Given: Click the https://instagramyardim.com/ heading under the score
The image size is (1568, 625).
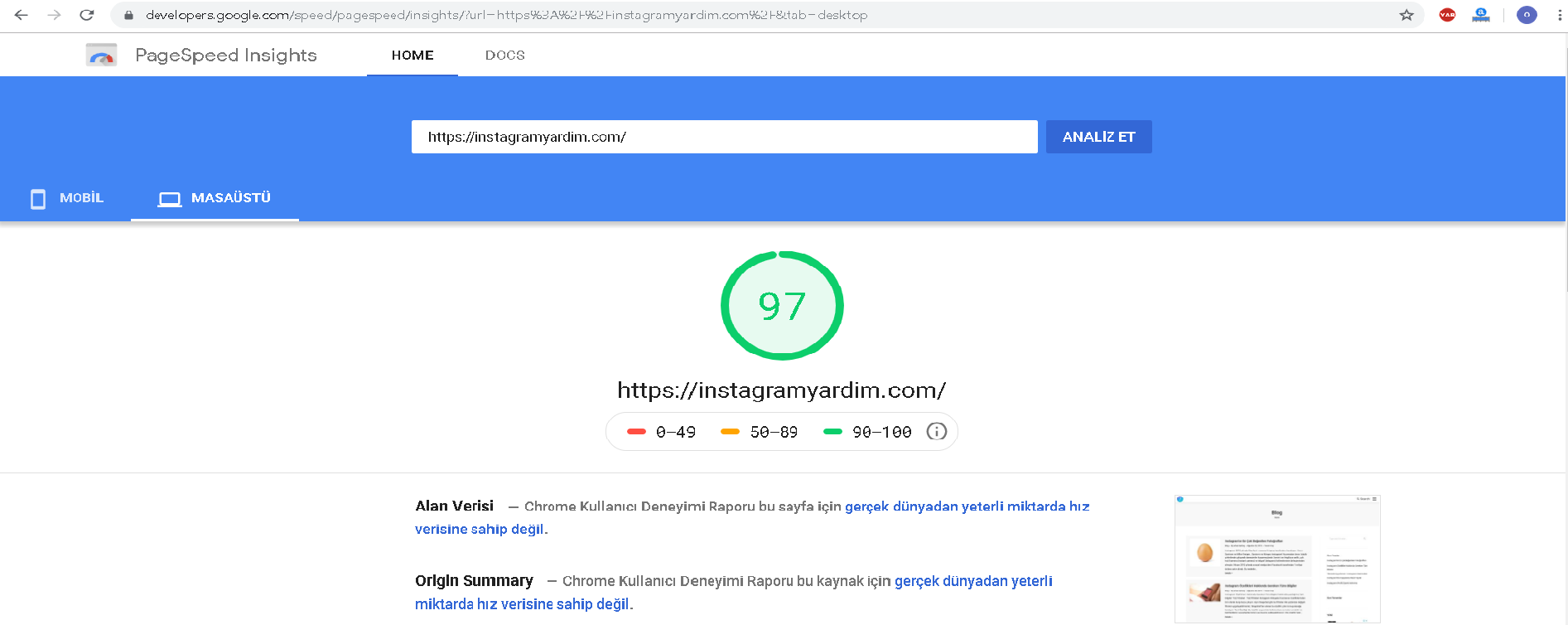Looking at the screenshot, I should pyautogui.click(x=782, y=390).
